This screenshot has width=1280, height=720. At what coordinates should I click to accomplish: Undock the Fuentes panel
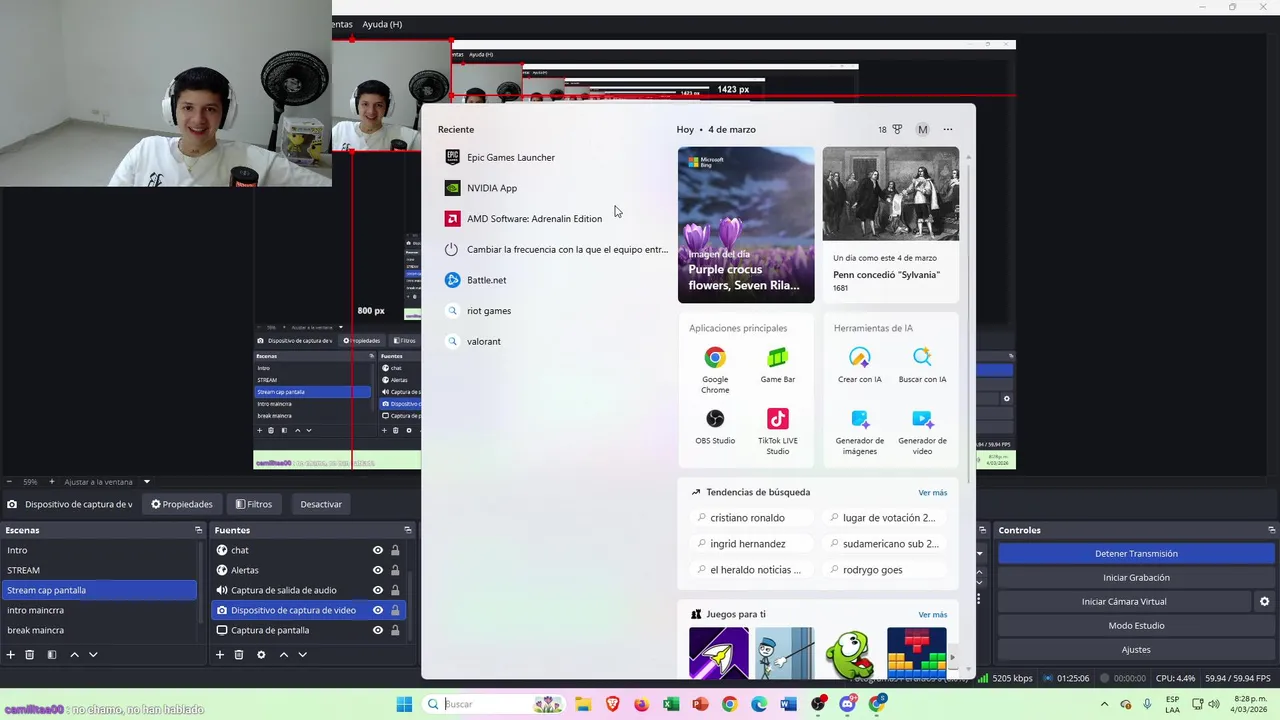click(407, 530)
